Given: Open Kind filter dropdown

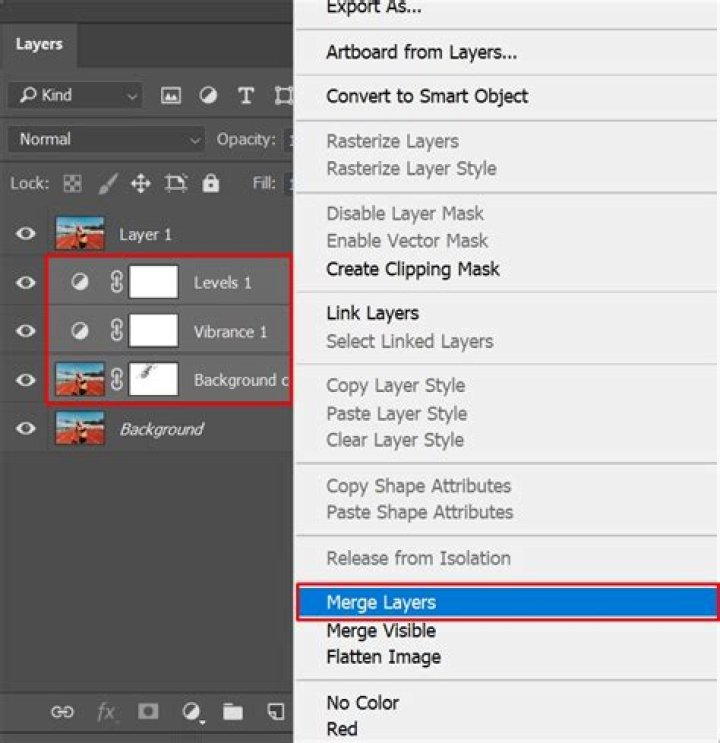Looking at the screenshot, I should pyautogui.click(x=75, y=95).
